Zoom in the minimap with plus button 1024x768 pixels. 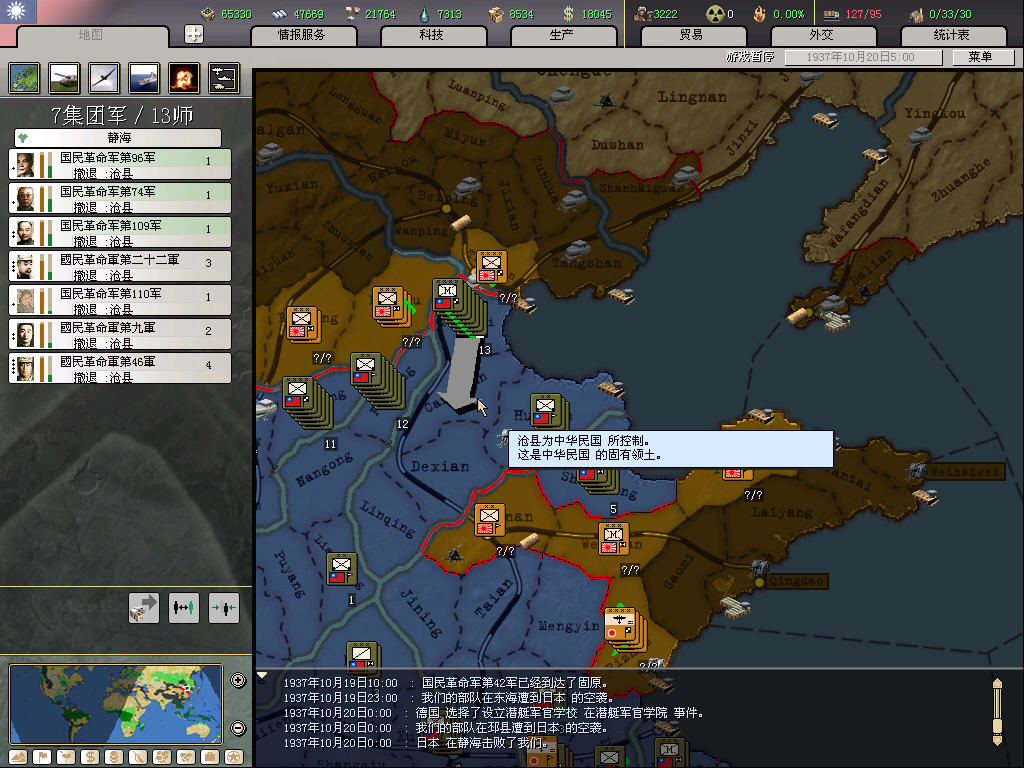pyautogui.click(x=238, y=681)
